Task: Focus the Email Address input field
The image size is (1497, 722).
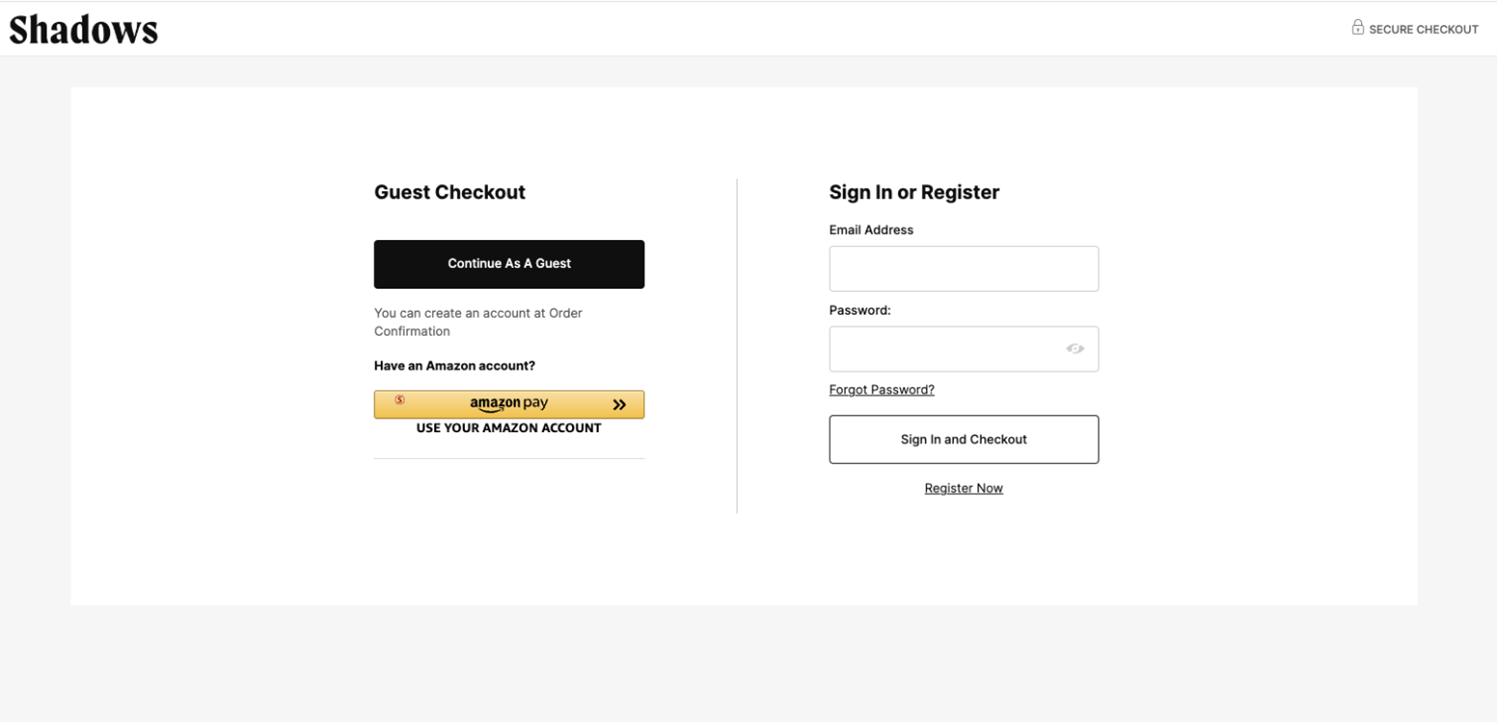Action: pos(964,269)
